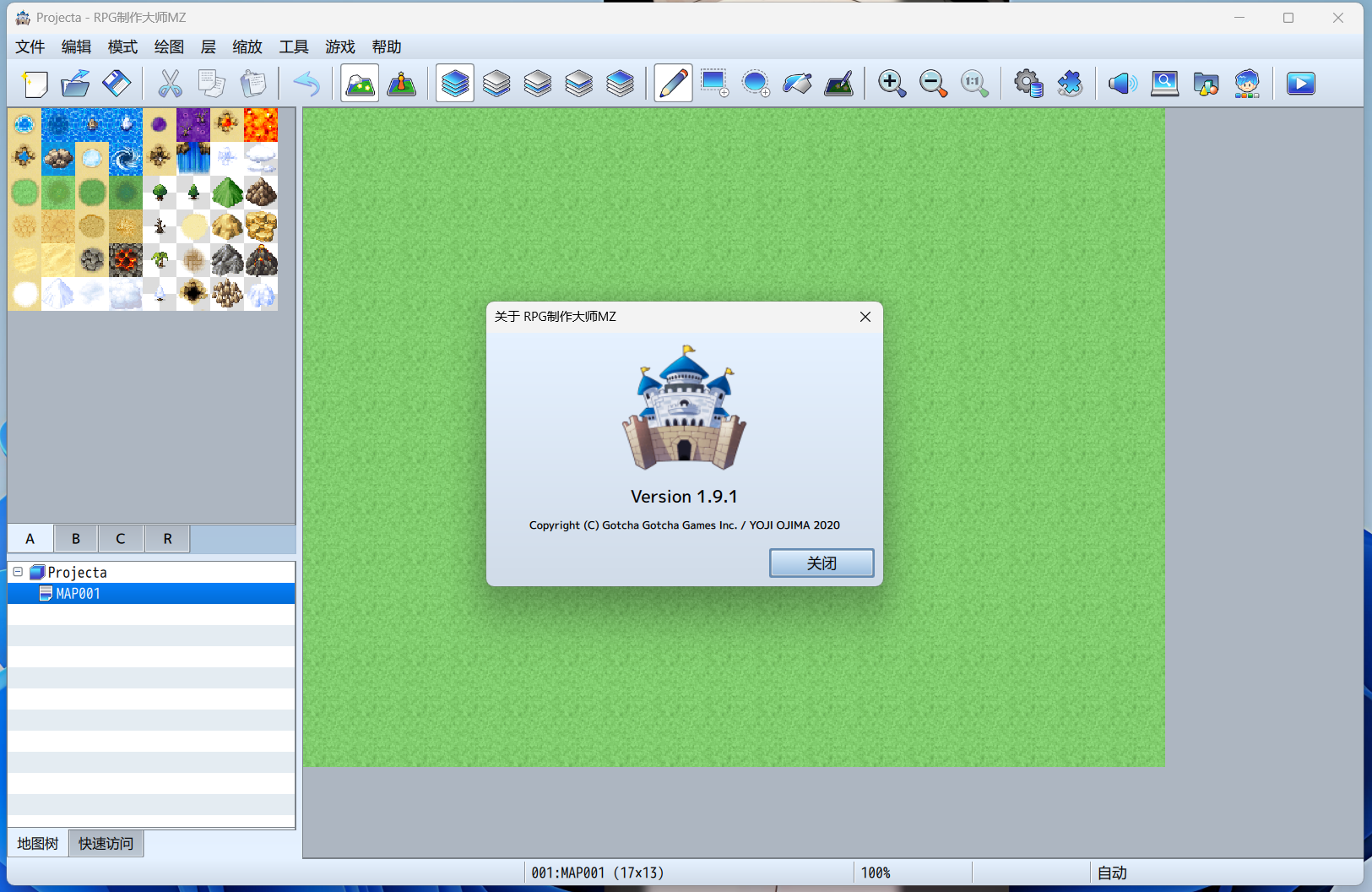Image resolution: width=1372 pixels, height=892 pixels.
Task: Click the Paste clipboard icon
Action: 252,84
